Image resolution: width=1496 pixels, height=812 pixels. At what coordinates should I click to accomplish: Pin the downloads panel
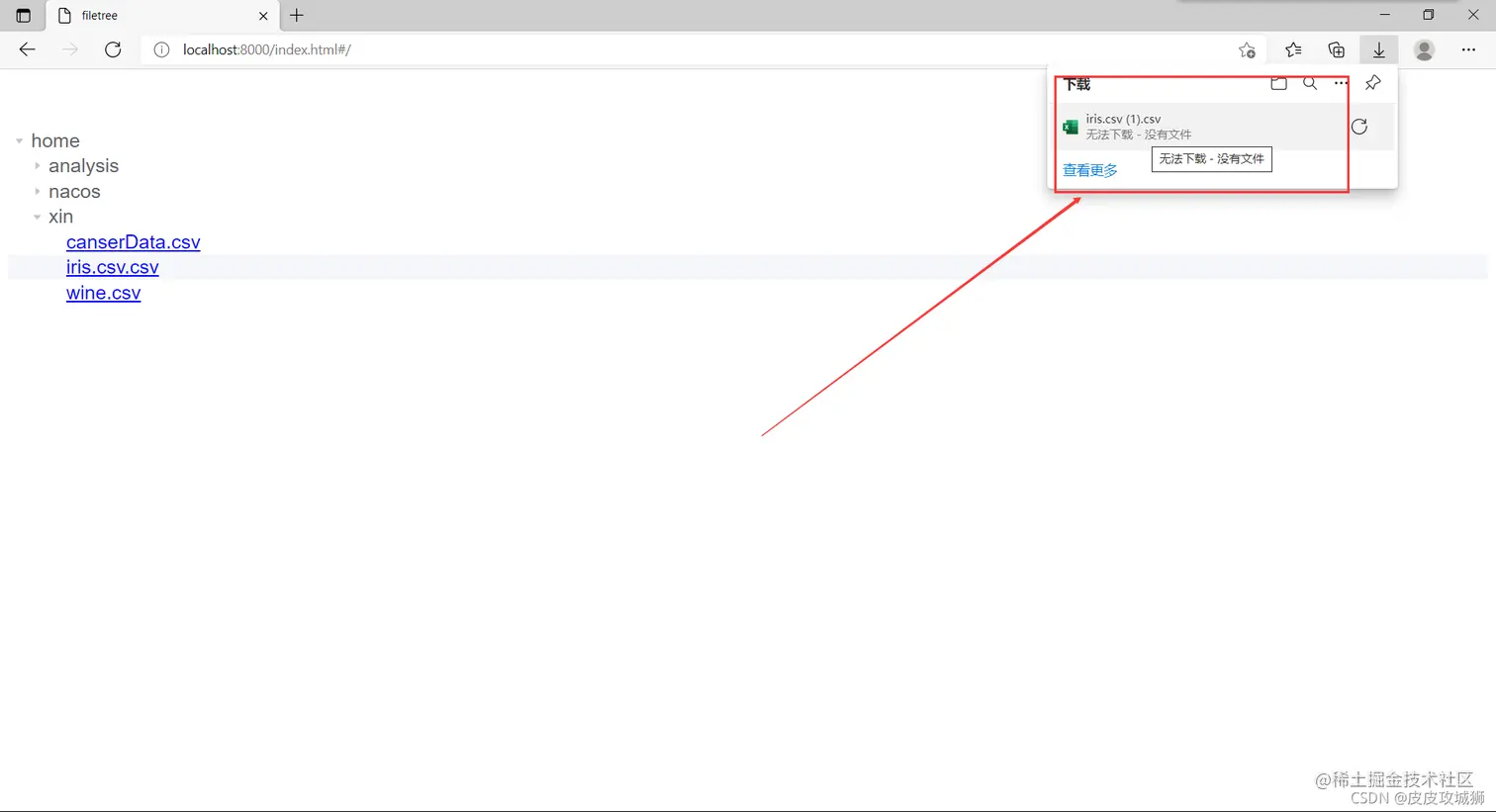pyautogui.click(x=1372, y=84)
